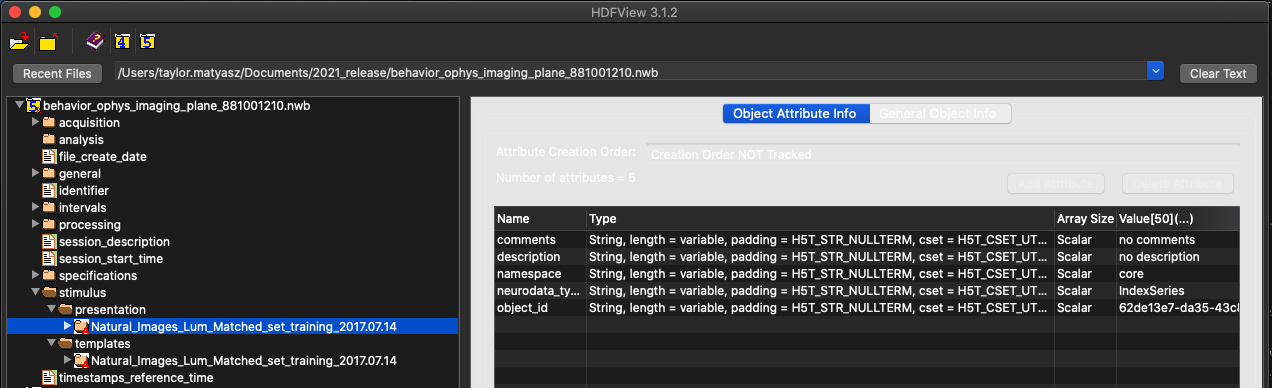Click the Name column header
Image resolution: width=1272 pixels, height=388 pixels.
[540, 218]
